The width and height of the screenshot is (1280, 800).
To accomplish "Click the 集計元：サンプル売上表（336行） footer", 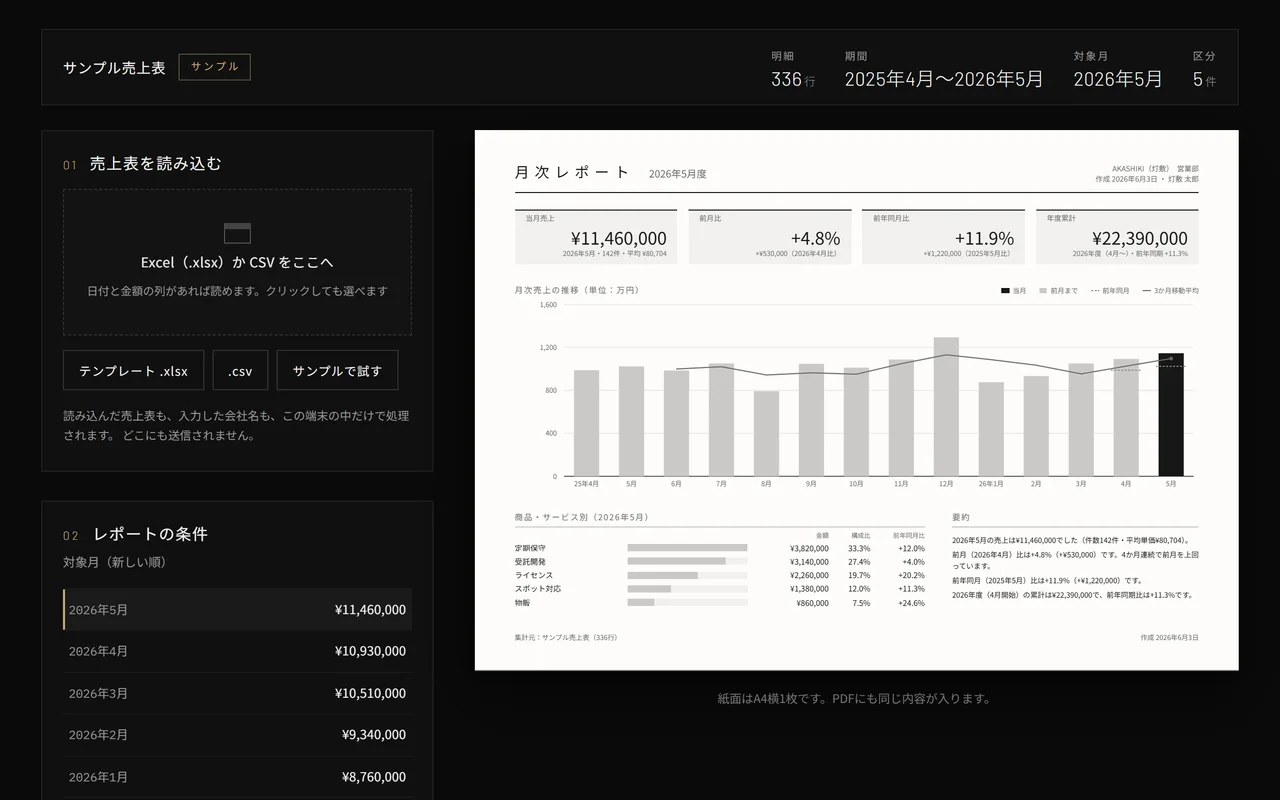I will pos(566,637).
